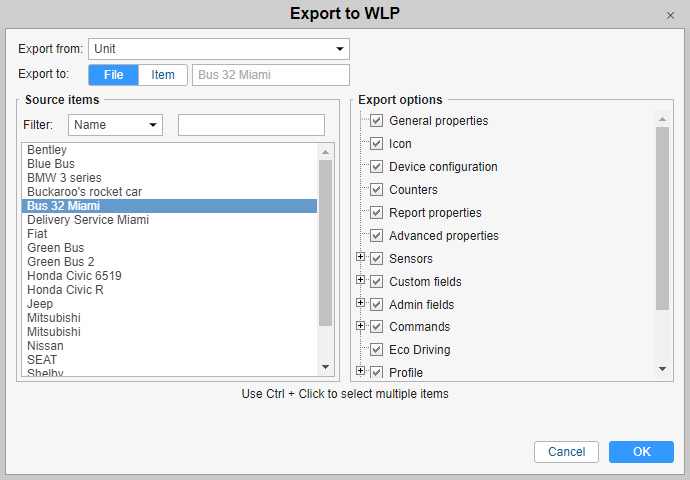Disable the Device configuration checkbox
690x480 pixels.
pyautogui.click(x=377, y=167)
